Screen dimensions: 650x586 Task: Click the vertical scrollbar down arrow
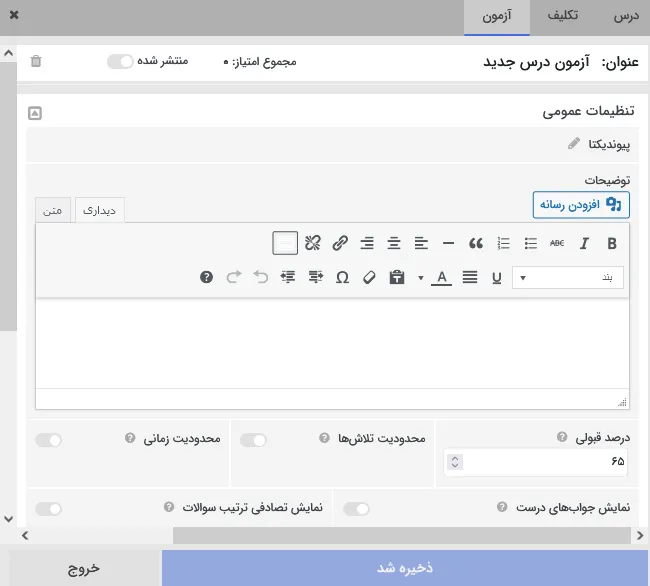pyautogui.click(x=8, y=519)
